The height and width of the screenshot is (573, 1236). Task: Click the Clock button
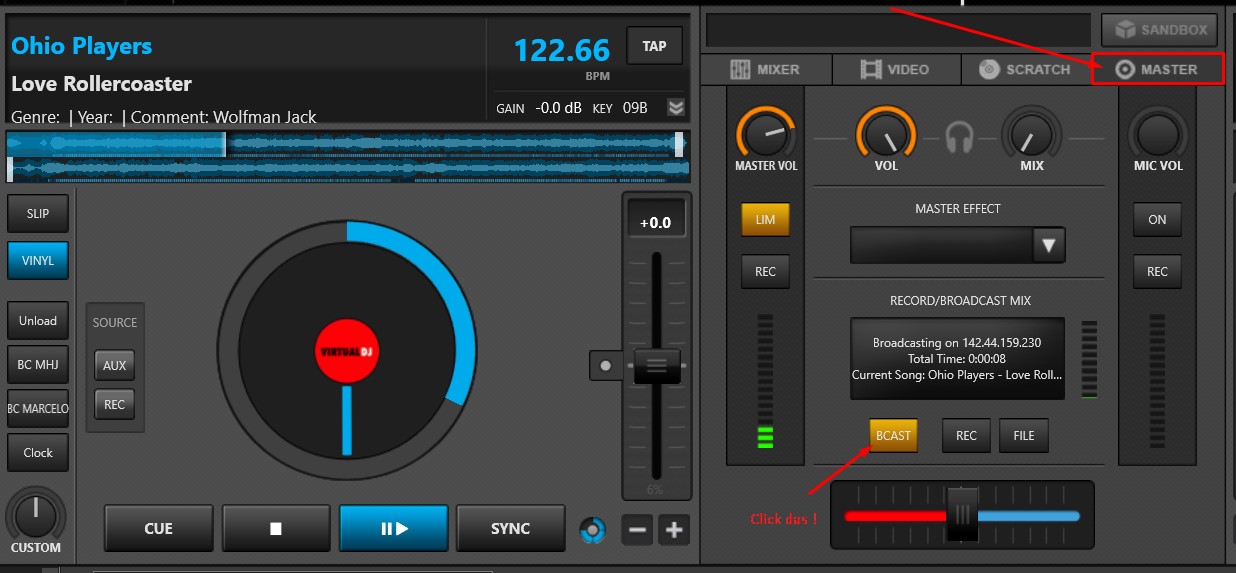(x=38, y=453)
